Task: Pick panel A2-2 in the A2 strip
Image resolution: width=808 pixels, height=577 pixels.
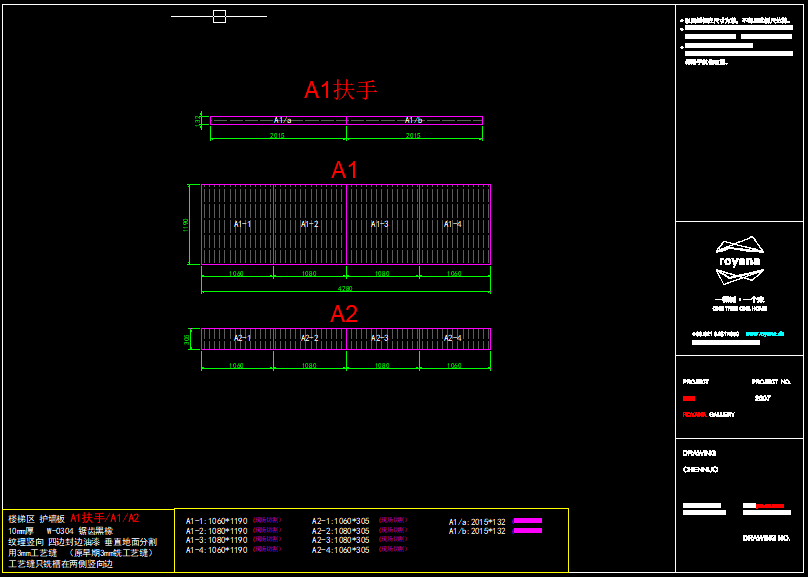Action: pyautogui.click(x=310, y=338)
